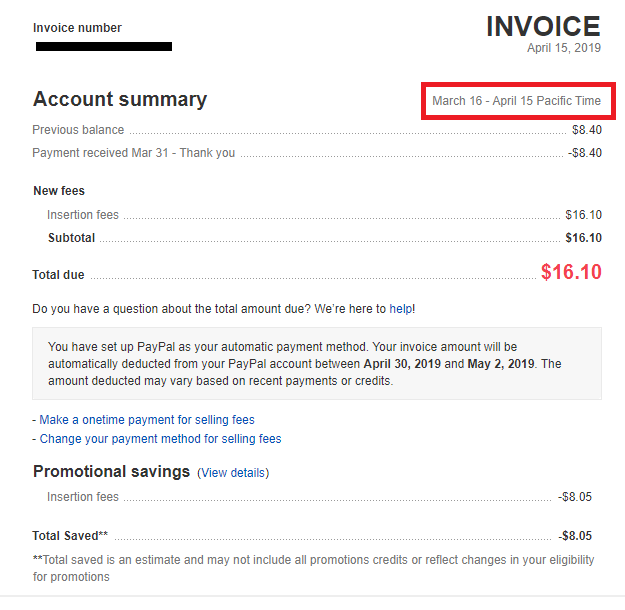
Task: Click the April 15, 2019 invoice date
Action: [x=564, y=47]
